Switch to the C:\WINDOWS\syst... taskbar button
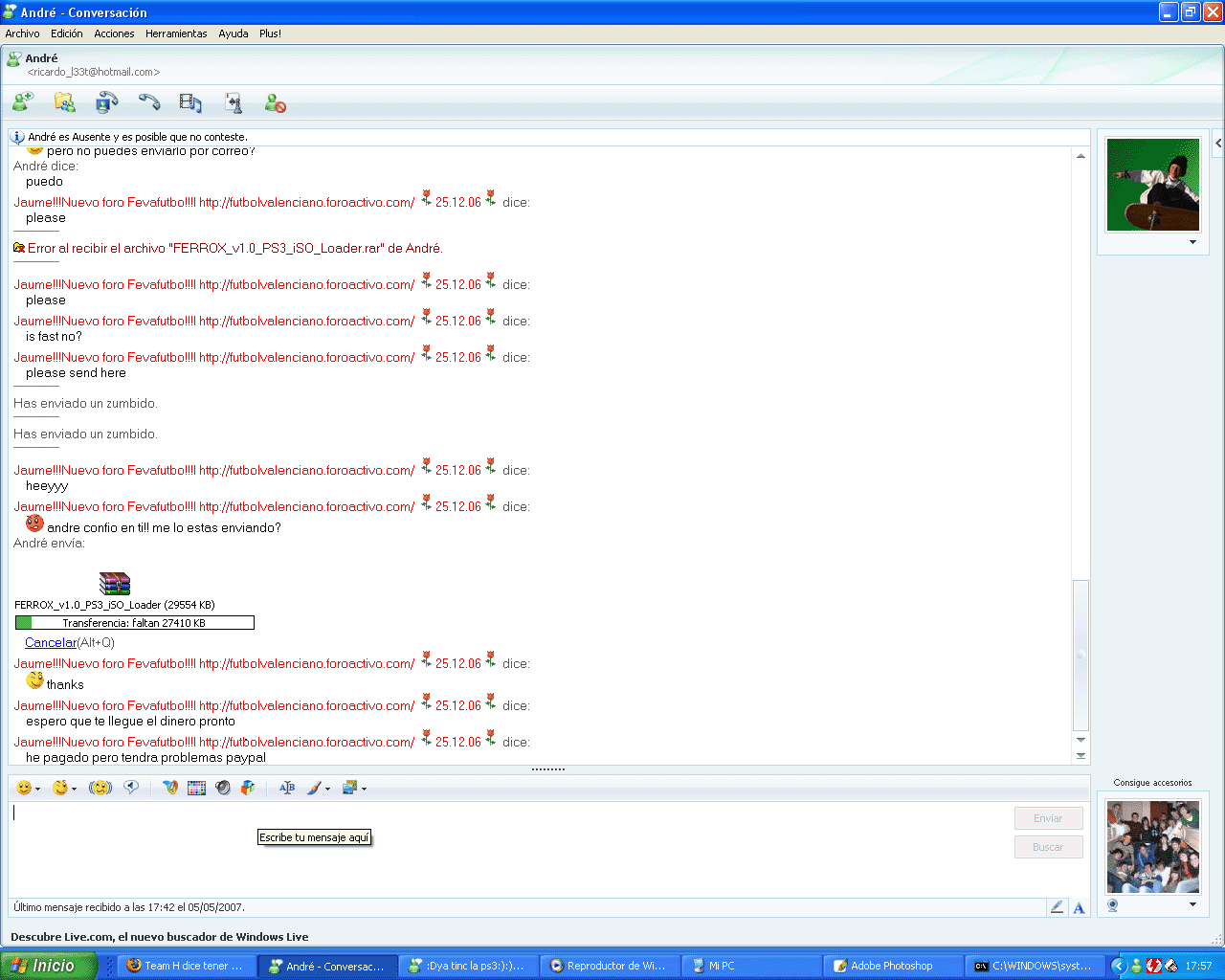 tap(1034, 966)
